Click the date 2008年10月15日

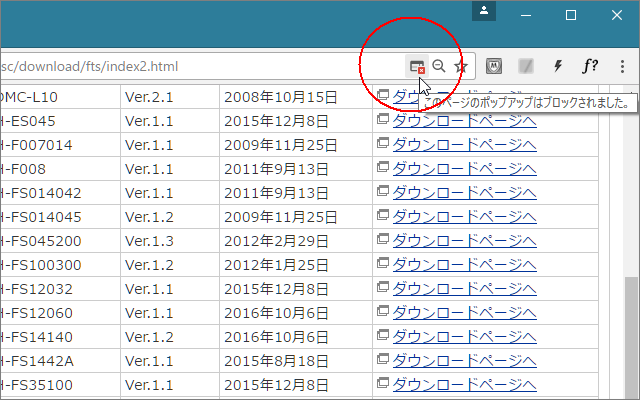click(x=280, y=97)
